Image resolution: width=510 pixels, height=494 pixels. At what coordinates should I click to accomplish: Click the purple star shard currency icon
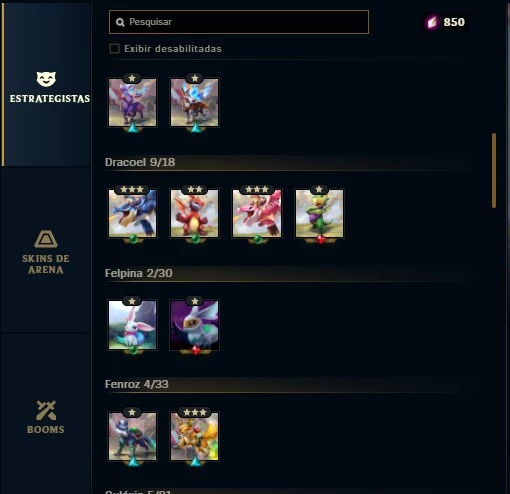[432, 22]
